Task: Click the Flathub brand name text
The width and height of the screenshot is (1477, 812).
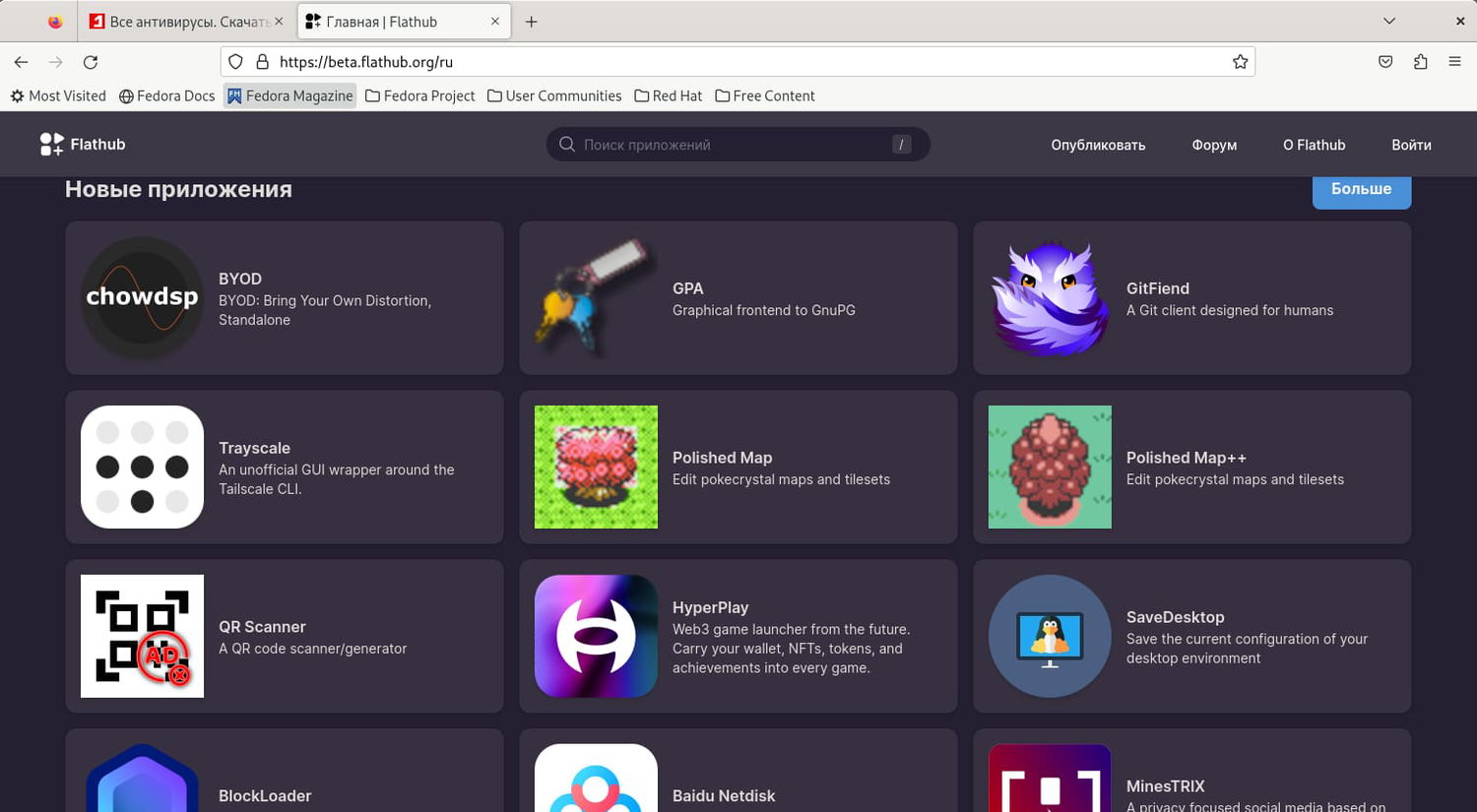Action: 97,145
